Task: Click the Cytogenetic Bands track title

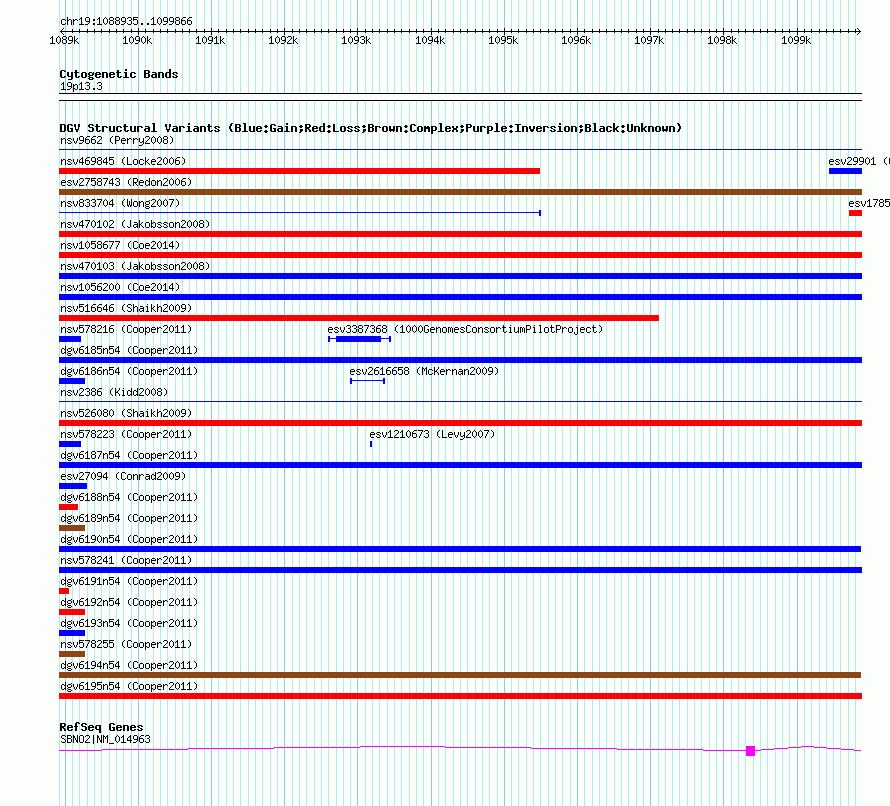Action: [119, 74]
